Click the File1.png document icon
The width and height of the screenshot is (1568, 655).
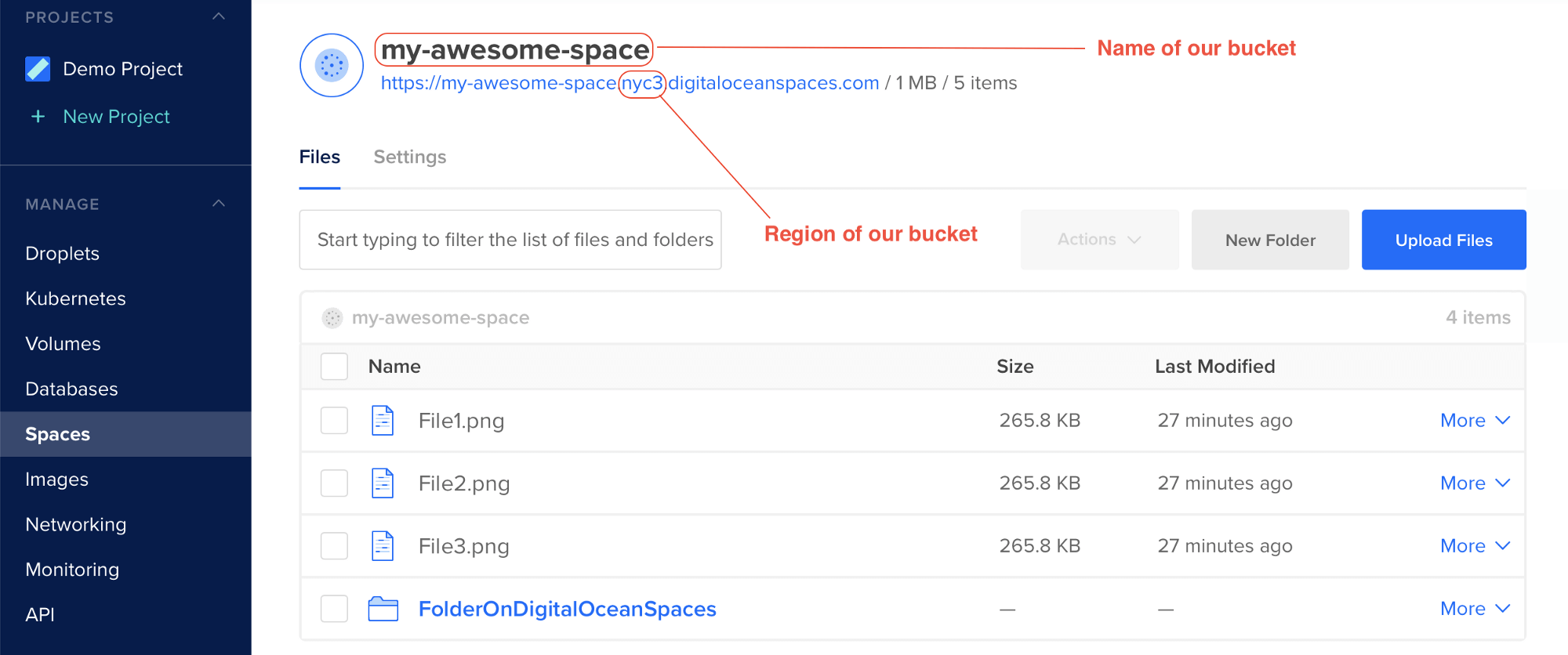[383, 421]
